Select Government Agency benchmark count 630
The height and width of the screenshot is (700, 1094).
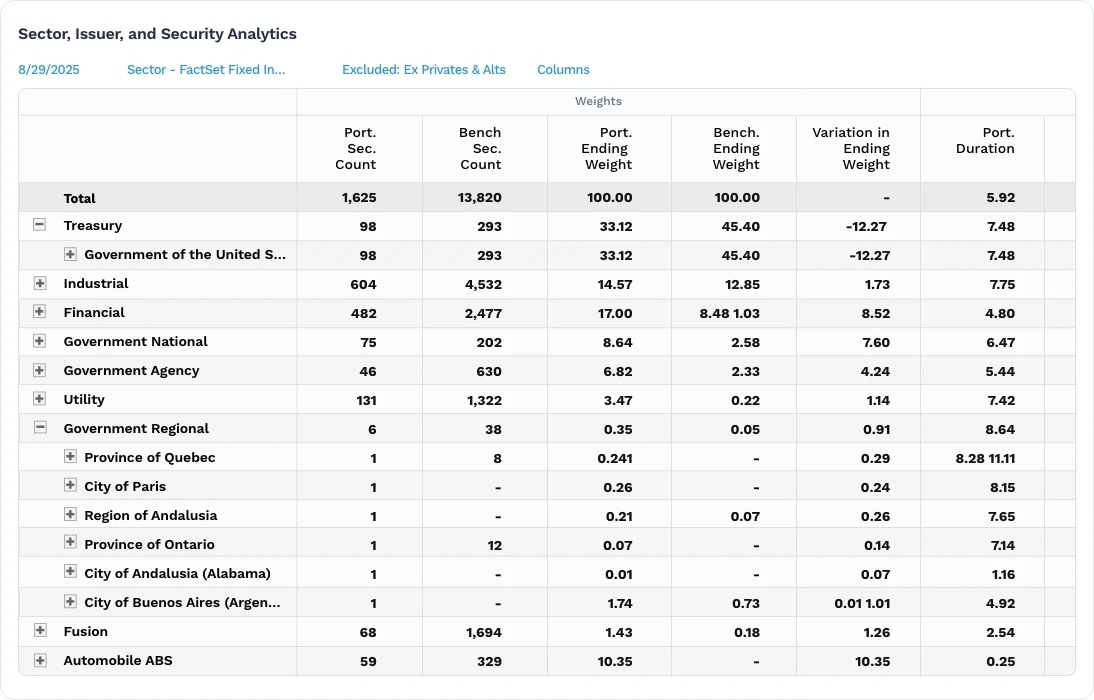(488, 371)
